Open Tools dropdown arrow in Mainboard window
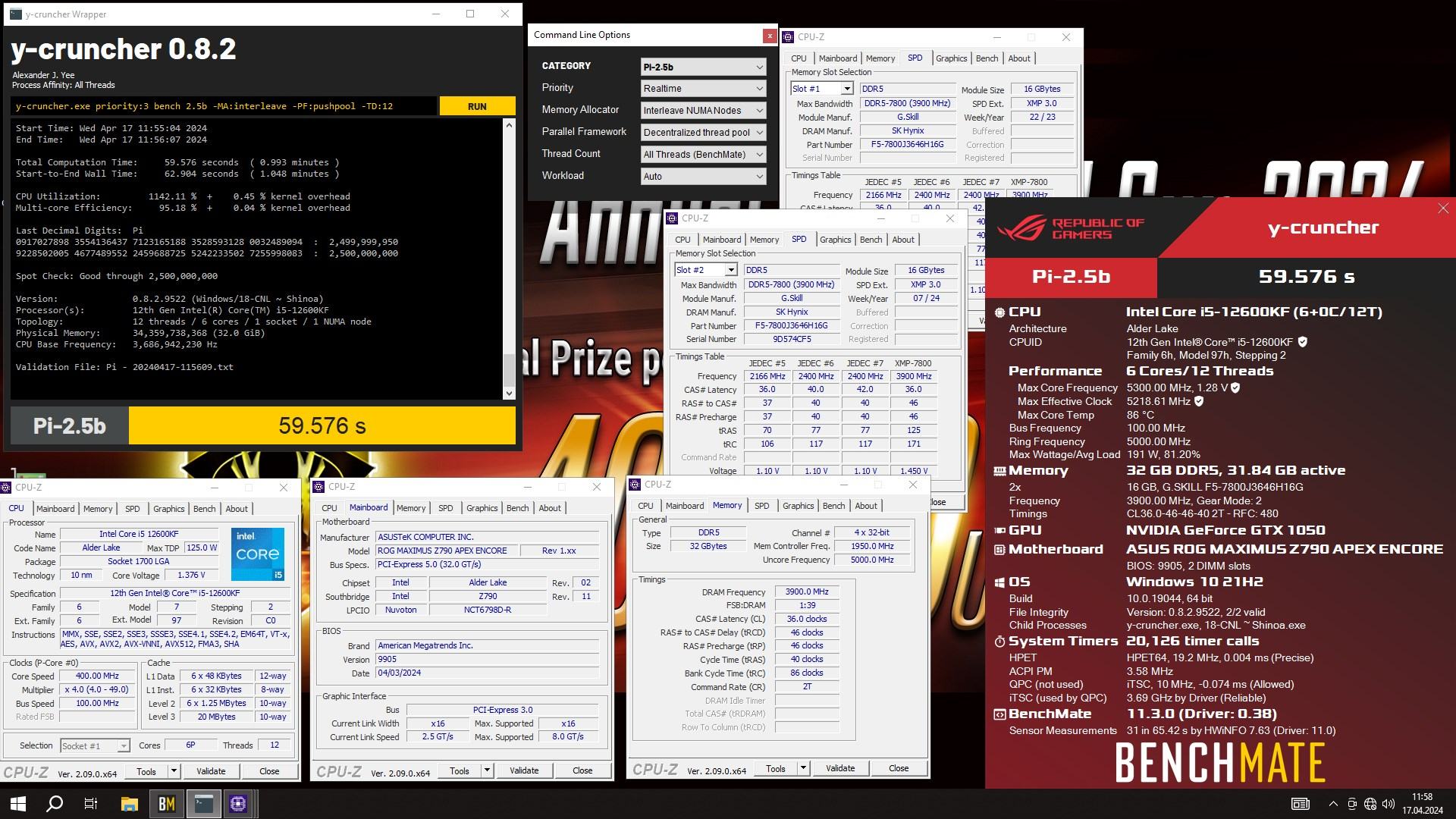The image size is (1456, 819). click(487, 770)
